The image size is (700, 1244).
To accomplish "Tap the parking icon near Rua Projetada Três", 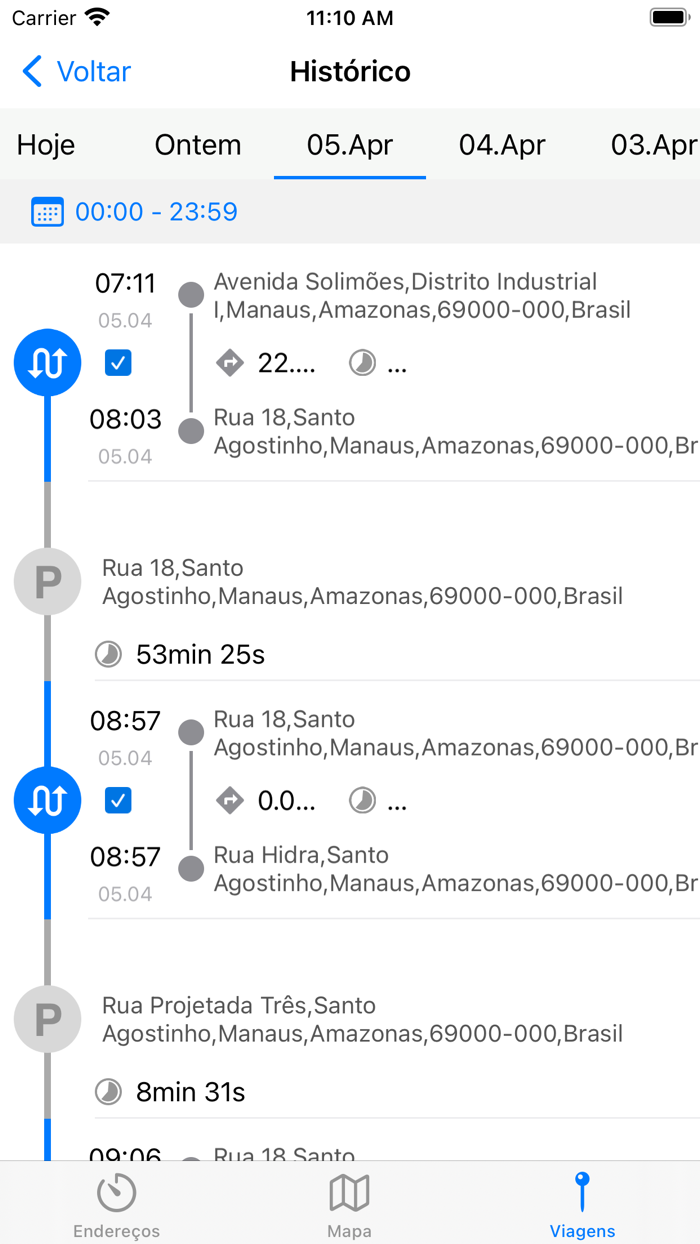I will tap(47, 1019).
